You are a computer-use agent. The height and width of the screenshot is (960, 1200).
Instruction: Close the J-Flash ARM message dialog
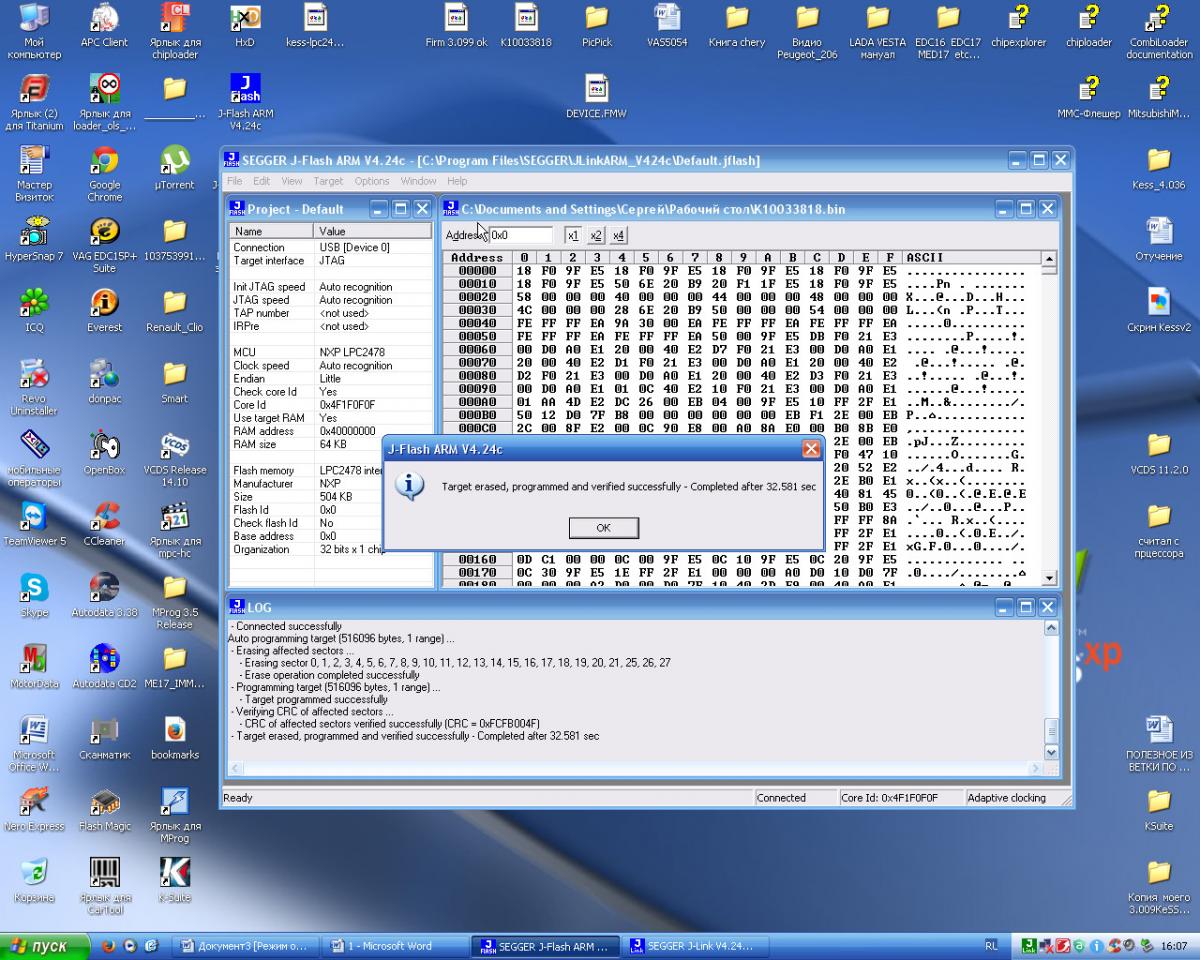tap(811, 449)
